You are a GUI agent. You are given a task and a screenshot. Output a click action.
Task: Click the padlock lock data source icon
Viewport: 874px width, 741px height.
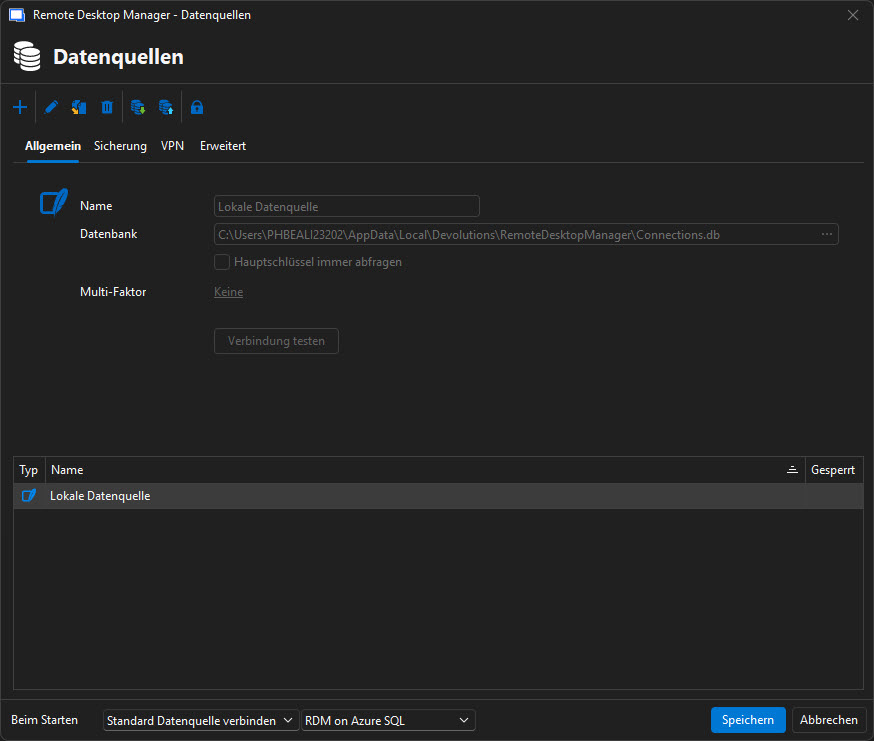197,107
